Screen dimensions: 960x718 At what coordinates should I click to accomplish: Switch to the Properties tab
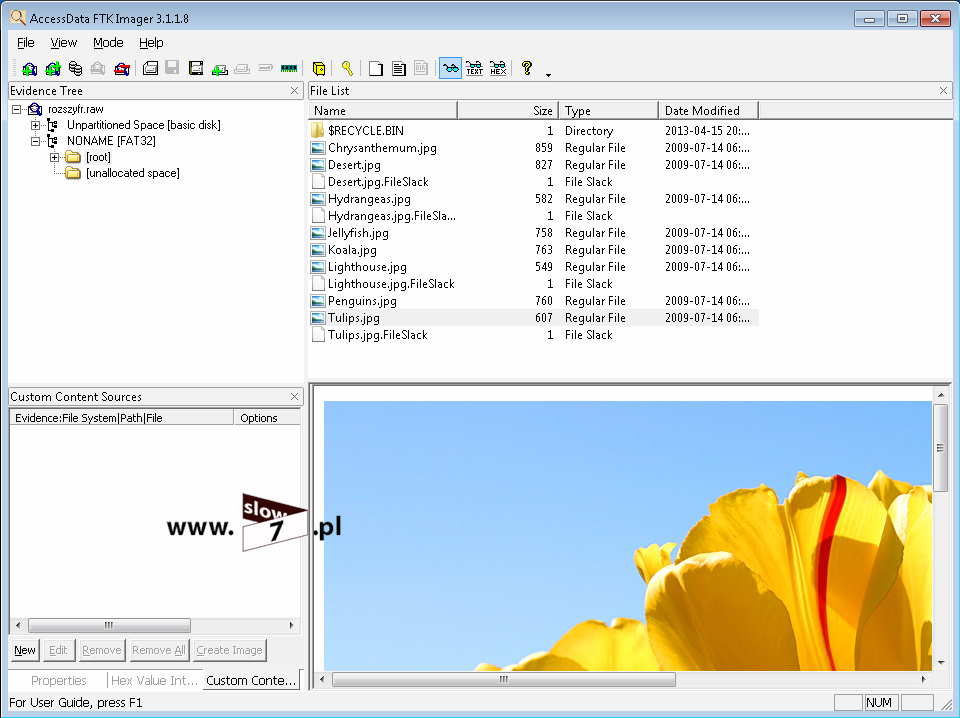(x=58, y=681)
